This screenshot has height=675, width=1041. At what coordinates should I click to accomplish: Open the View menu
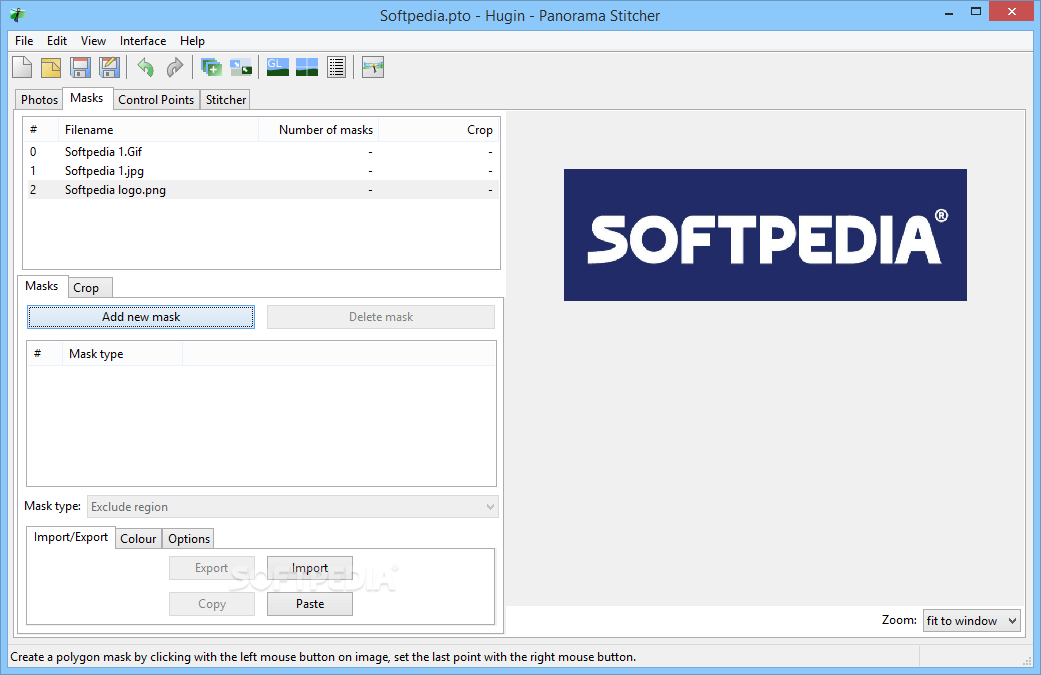pos(94,40)
